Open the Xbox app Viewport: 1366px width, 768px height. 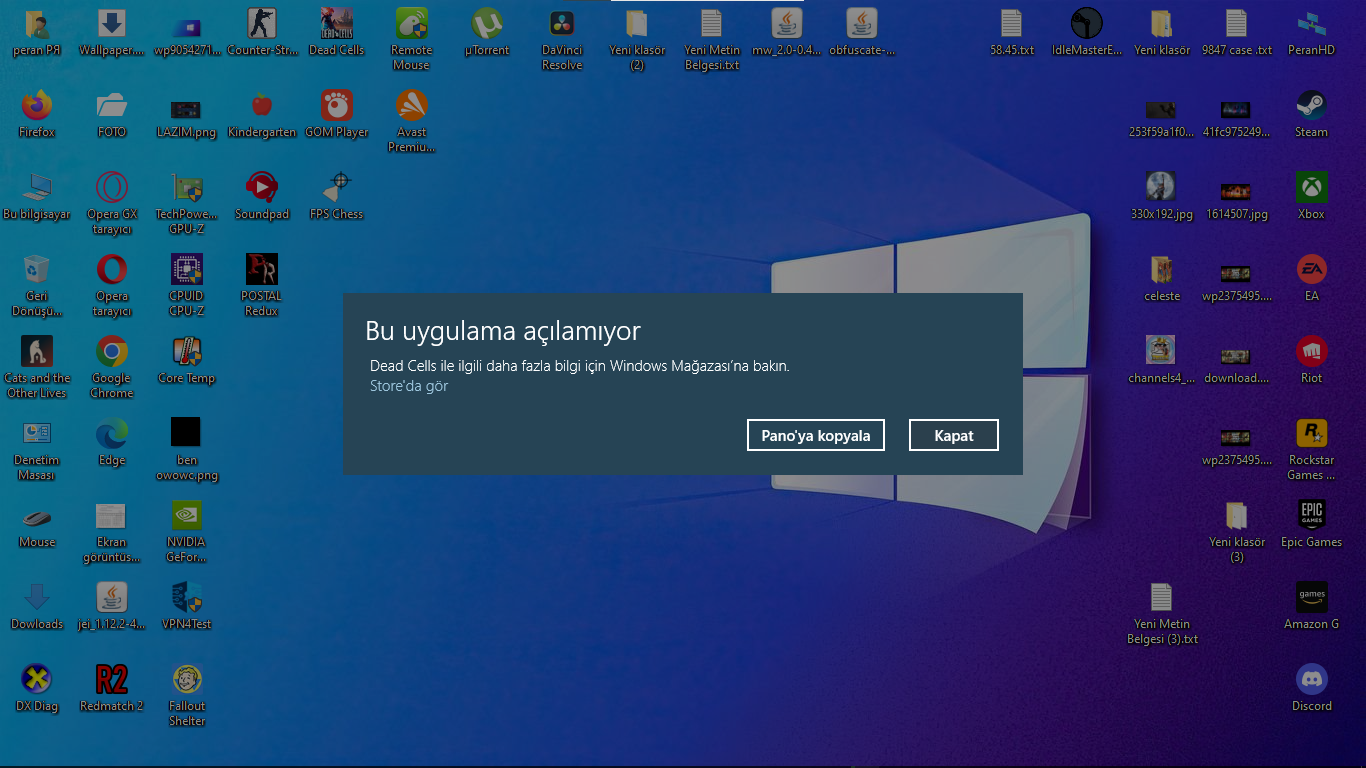[1311, 189]
